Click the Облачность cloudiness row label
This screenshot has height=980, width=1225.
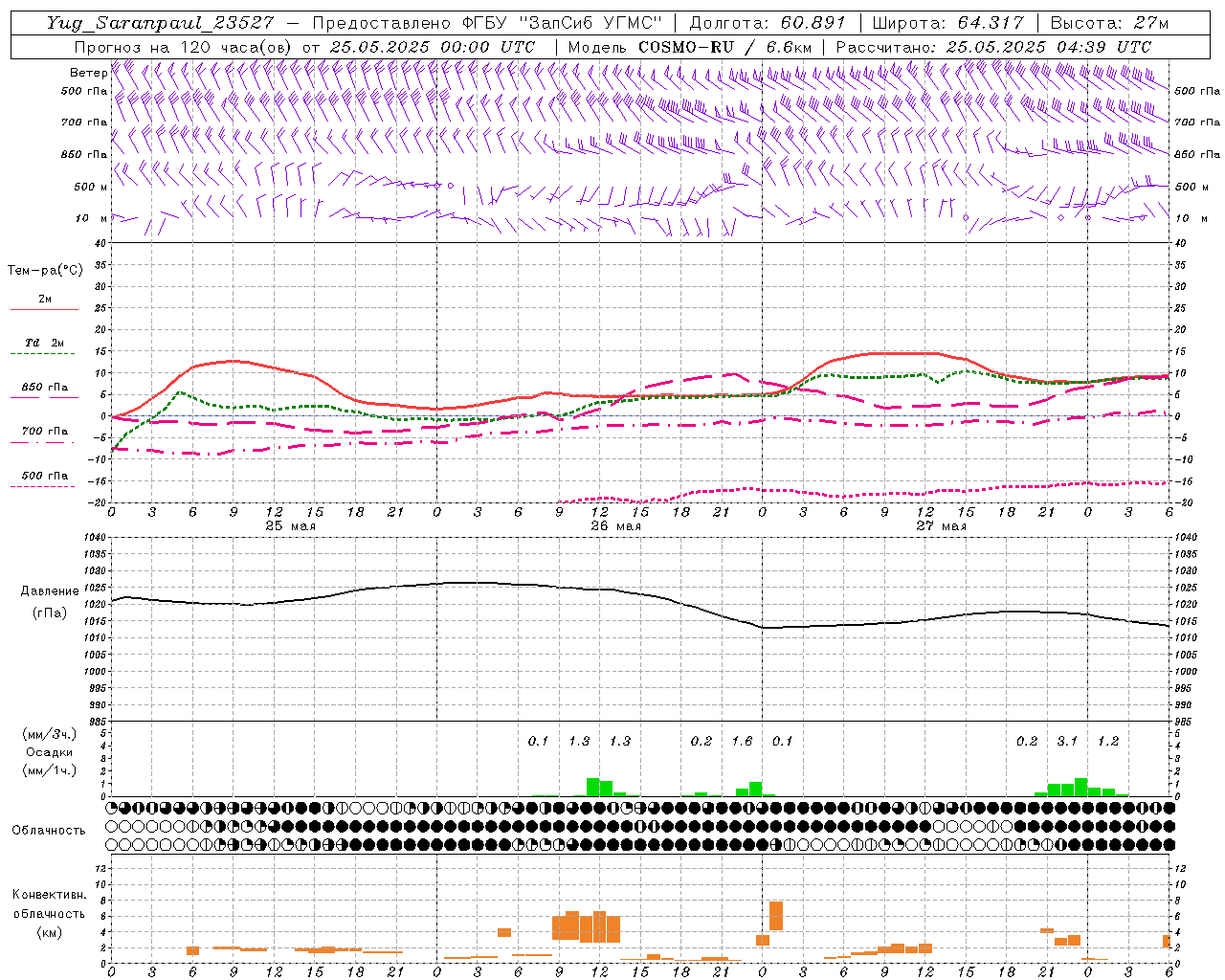[x=49, y=831]
